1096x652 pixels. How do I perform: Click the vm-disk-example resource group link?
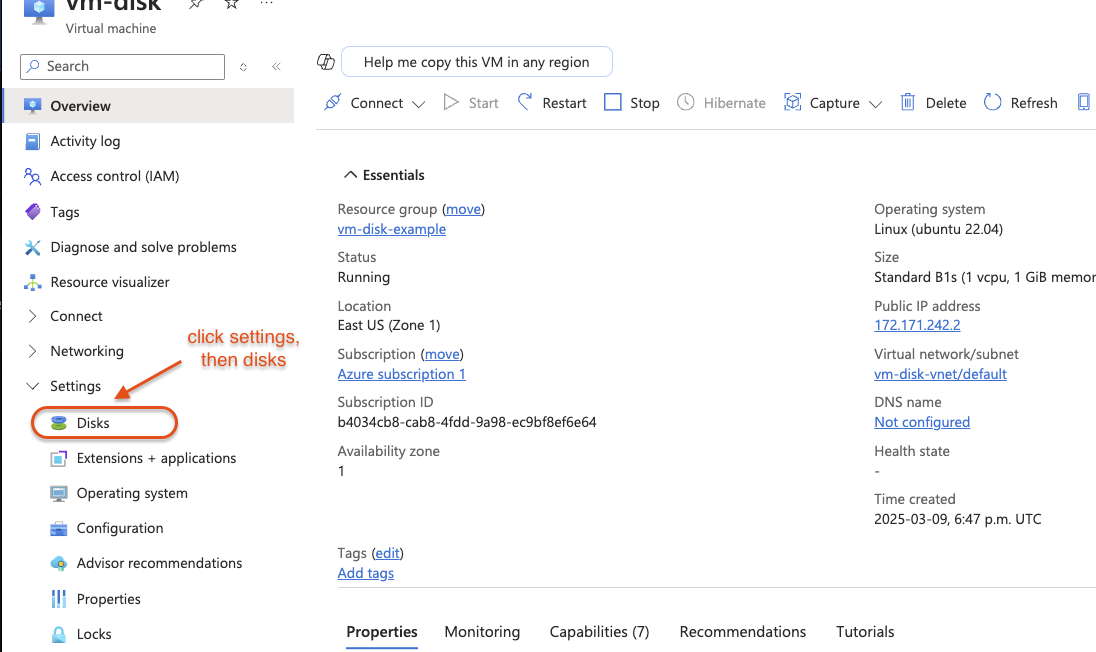391,229
